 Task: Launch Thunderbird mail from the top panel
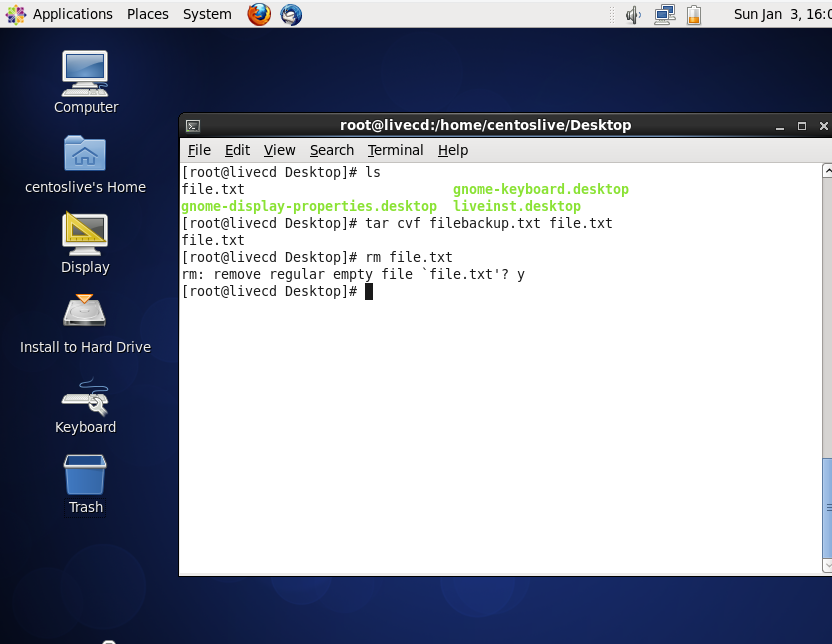coord(291,14)
